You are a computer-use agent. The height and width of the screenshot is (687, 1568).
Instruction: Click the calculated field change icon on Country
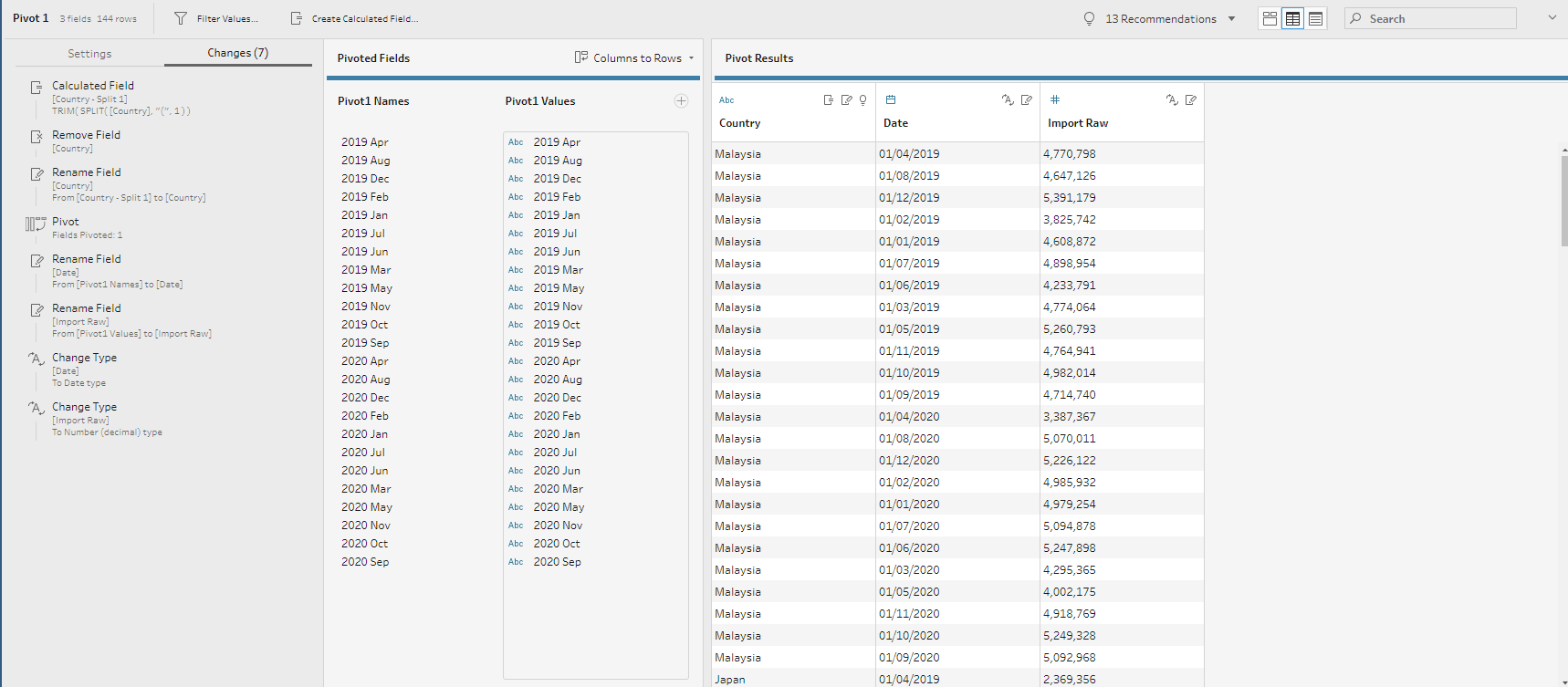(828, 100)
